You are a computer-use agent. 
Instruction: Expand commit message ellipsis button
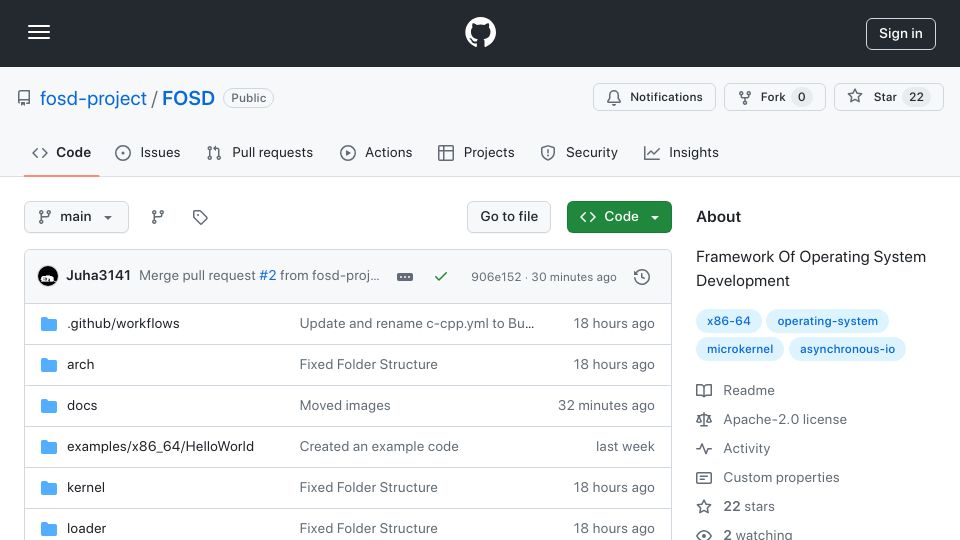click(405, 277)
